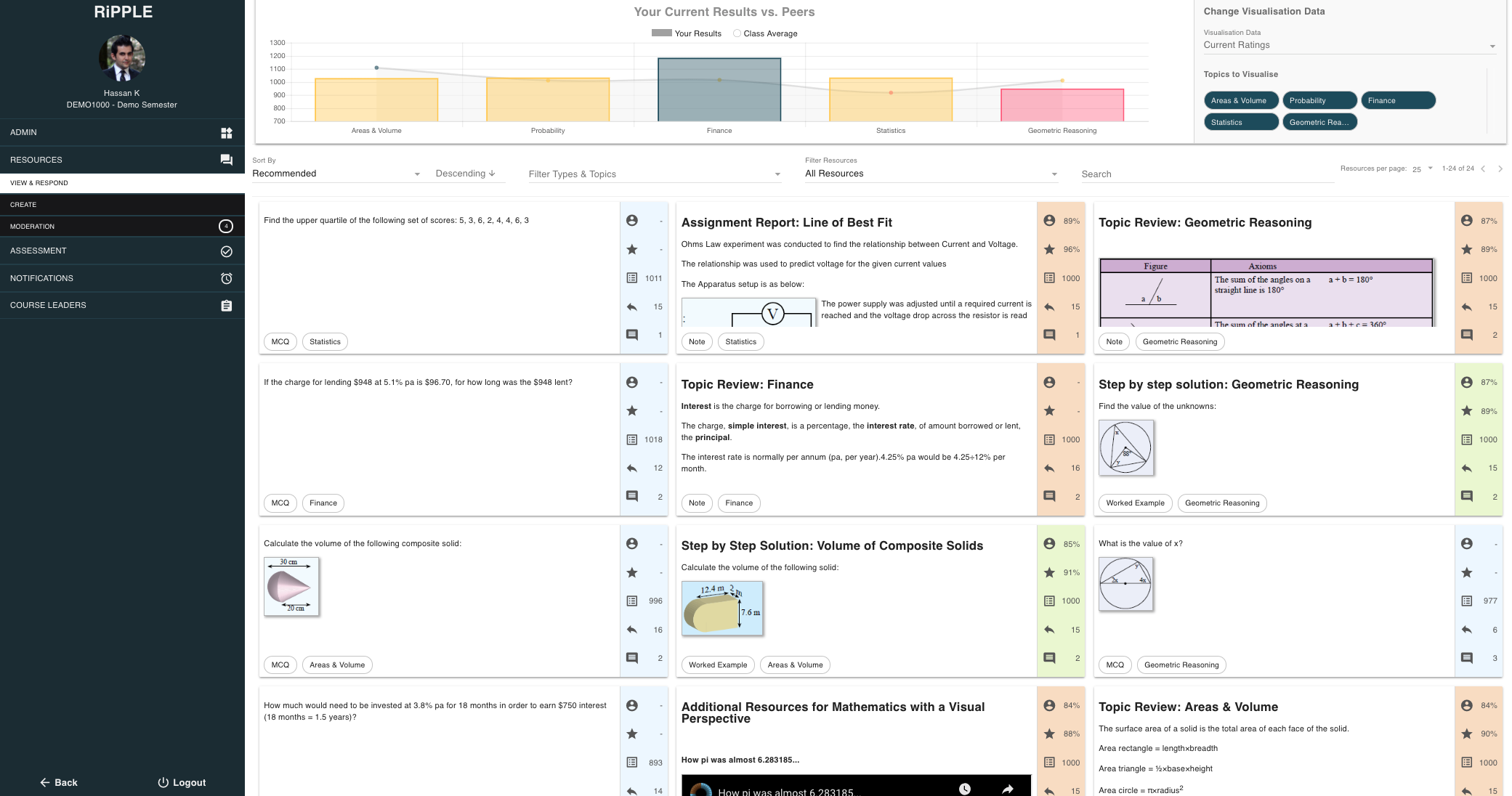This screenshot has height=796, width=1512.
Task: Click the ASSESSMENT checkmark circle icon
Action: click(x=227, y=251)
